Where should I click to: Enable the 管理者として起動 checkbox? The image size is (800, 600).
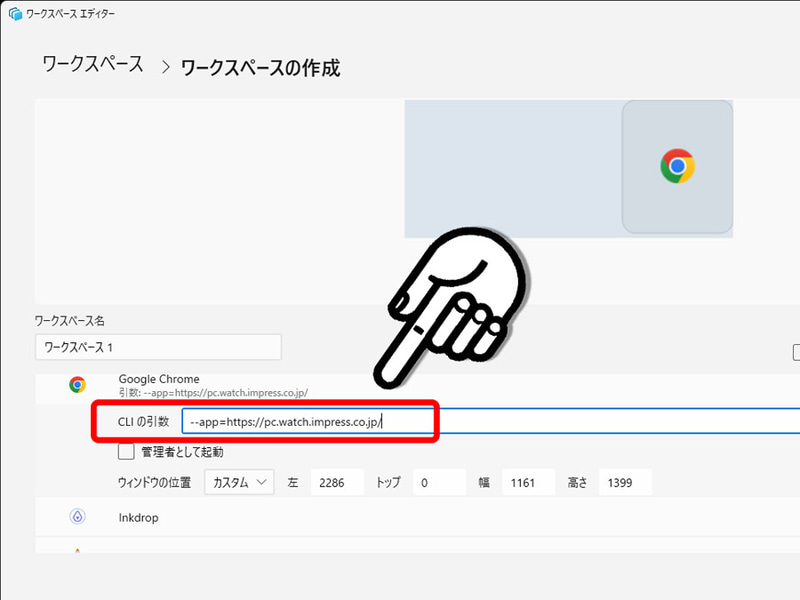tap(126, 451)
